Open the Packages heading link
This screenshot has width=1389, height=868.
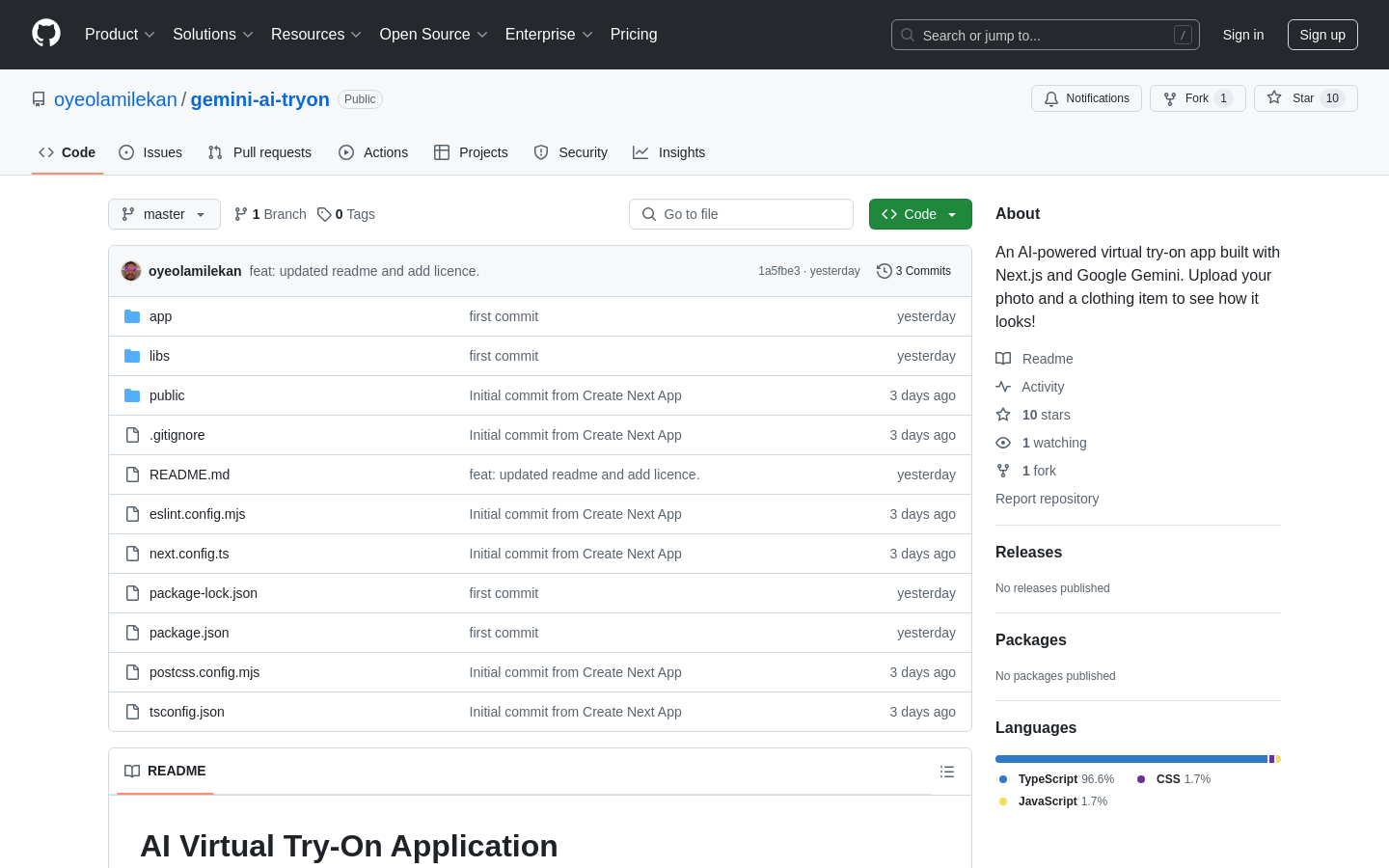[1031, 640]
